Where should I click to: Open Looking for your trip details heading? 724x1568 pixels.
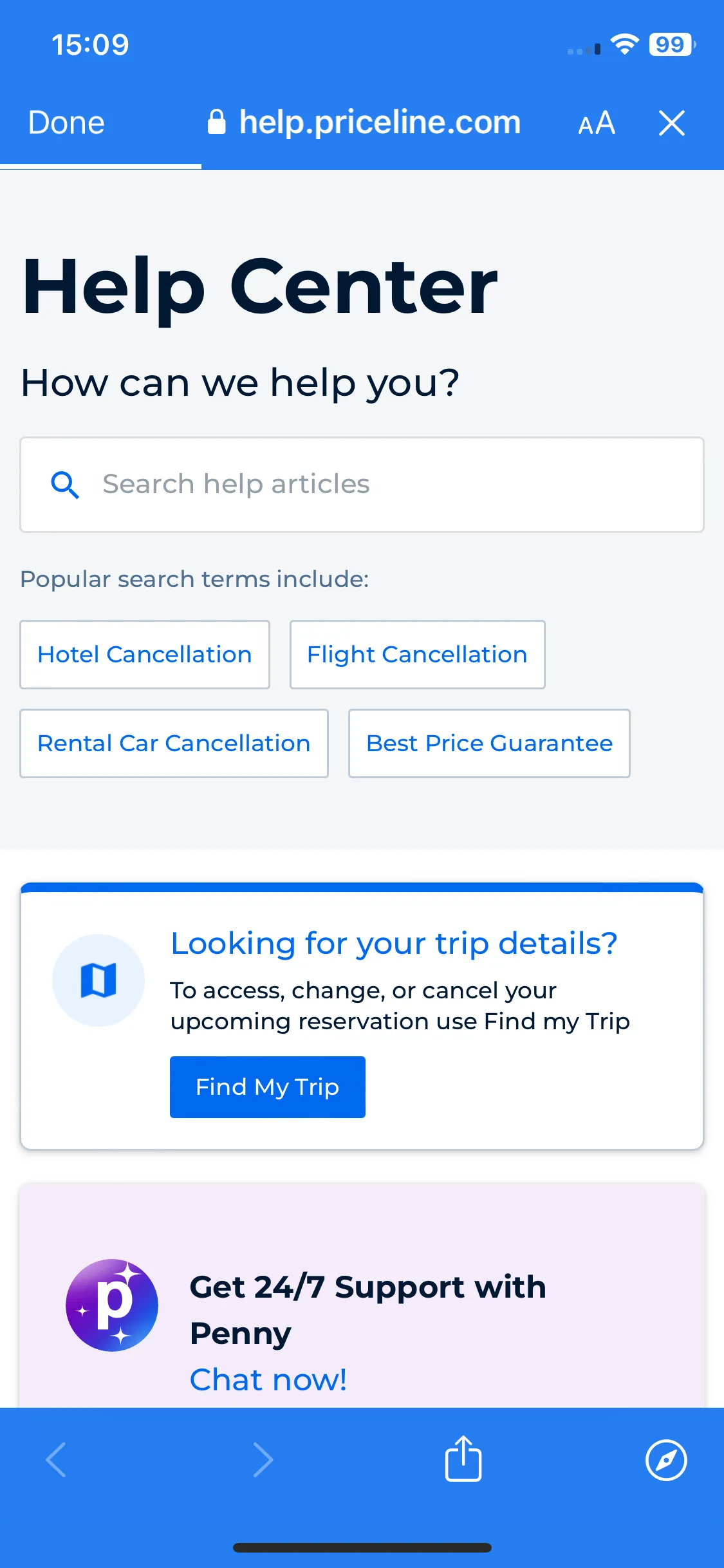tap(394, 944)
